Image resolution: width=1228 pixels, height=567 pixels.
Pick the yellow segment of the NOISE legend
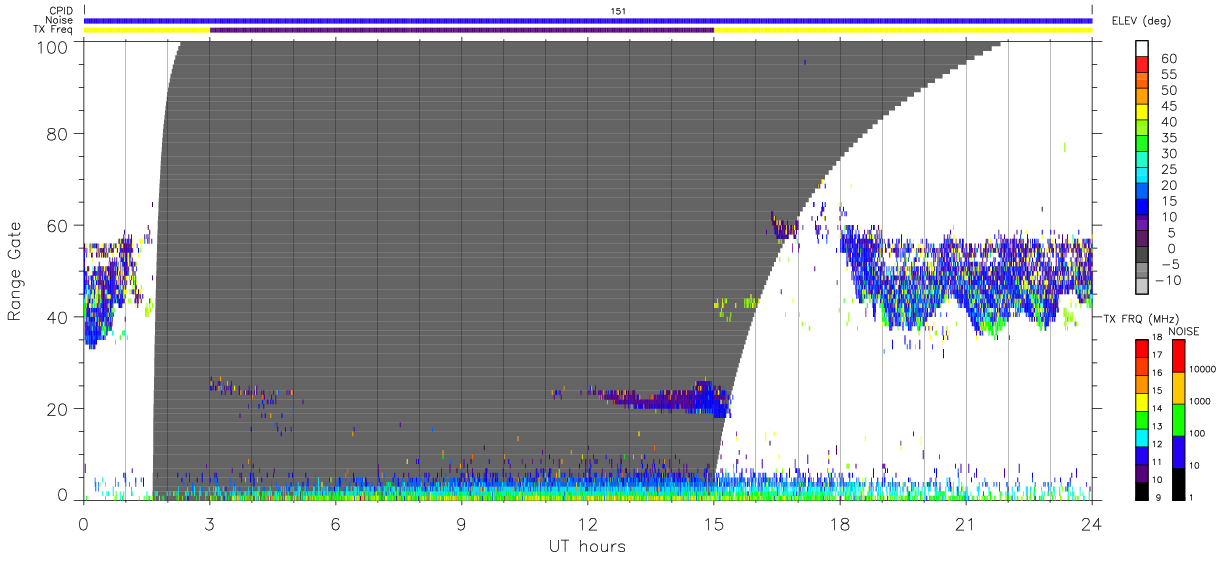pyautogui.click(x=1177, y=387)
